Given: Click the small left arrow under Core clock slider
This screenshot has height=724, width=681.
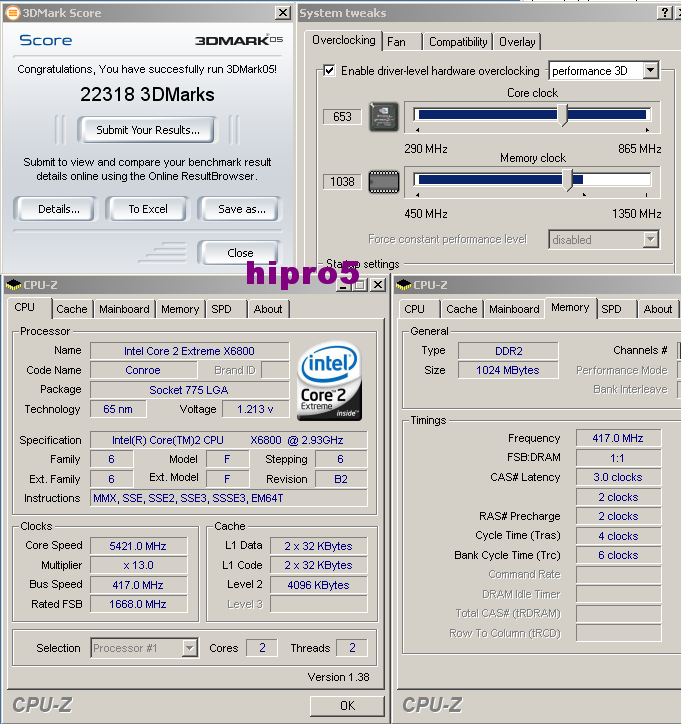Looking at the screenshot, I should coord(418,130).
